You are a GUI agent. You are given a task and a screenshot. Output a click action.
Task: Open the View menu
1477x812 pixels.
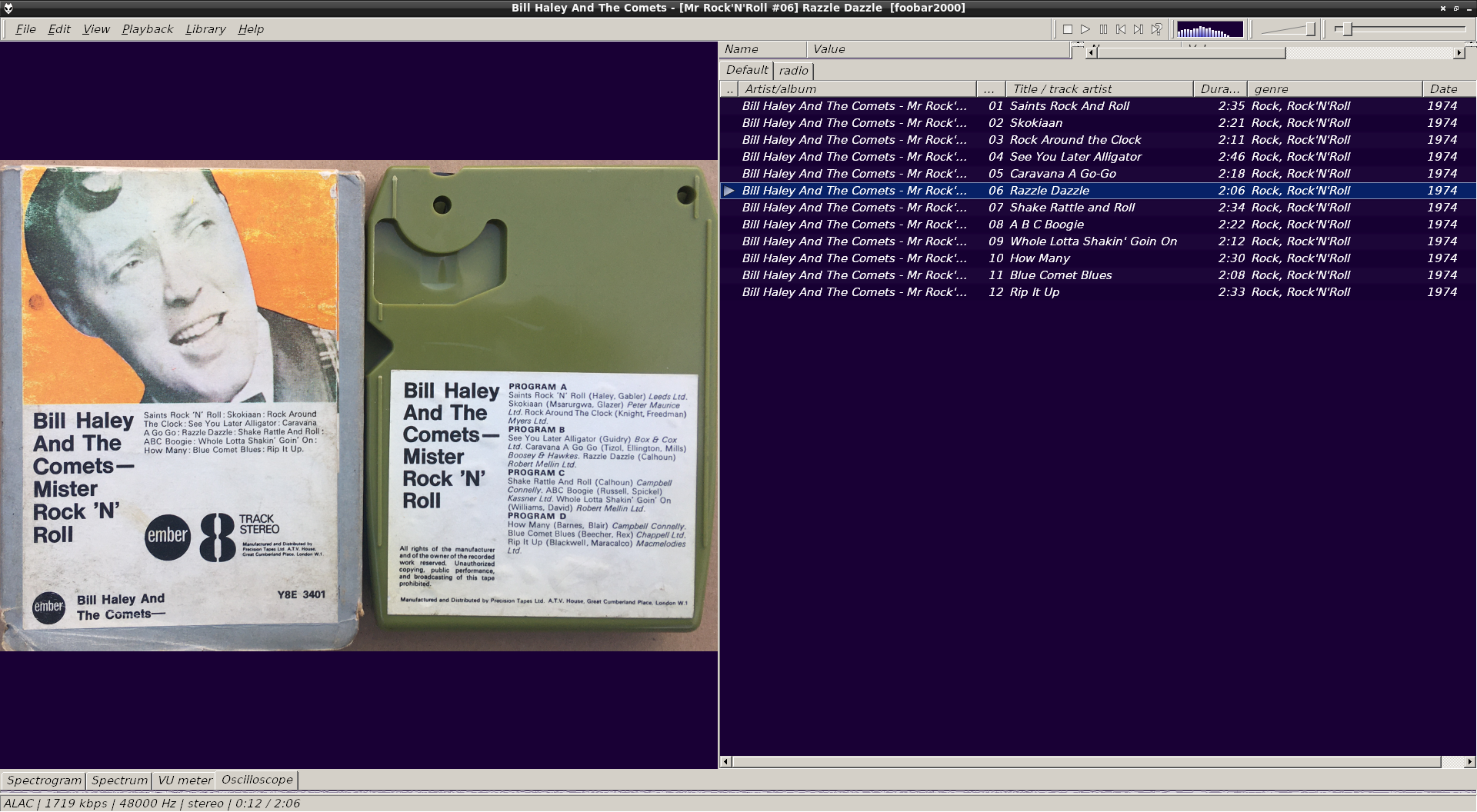click(x=96, y=29)
